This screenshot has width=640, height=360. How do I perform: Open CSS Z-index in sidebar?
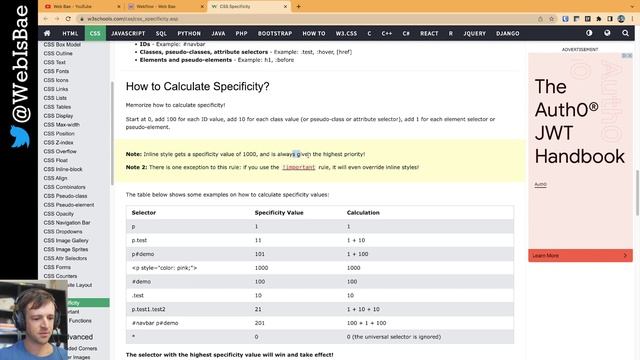tap(58, 143)
